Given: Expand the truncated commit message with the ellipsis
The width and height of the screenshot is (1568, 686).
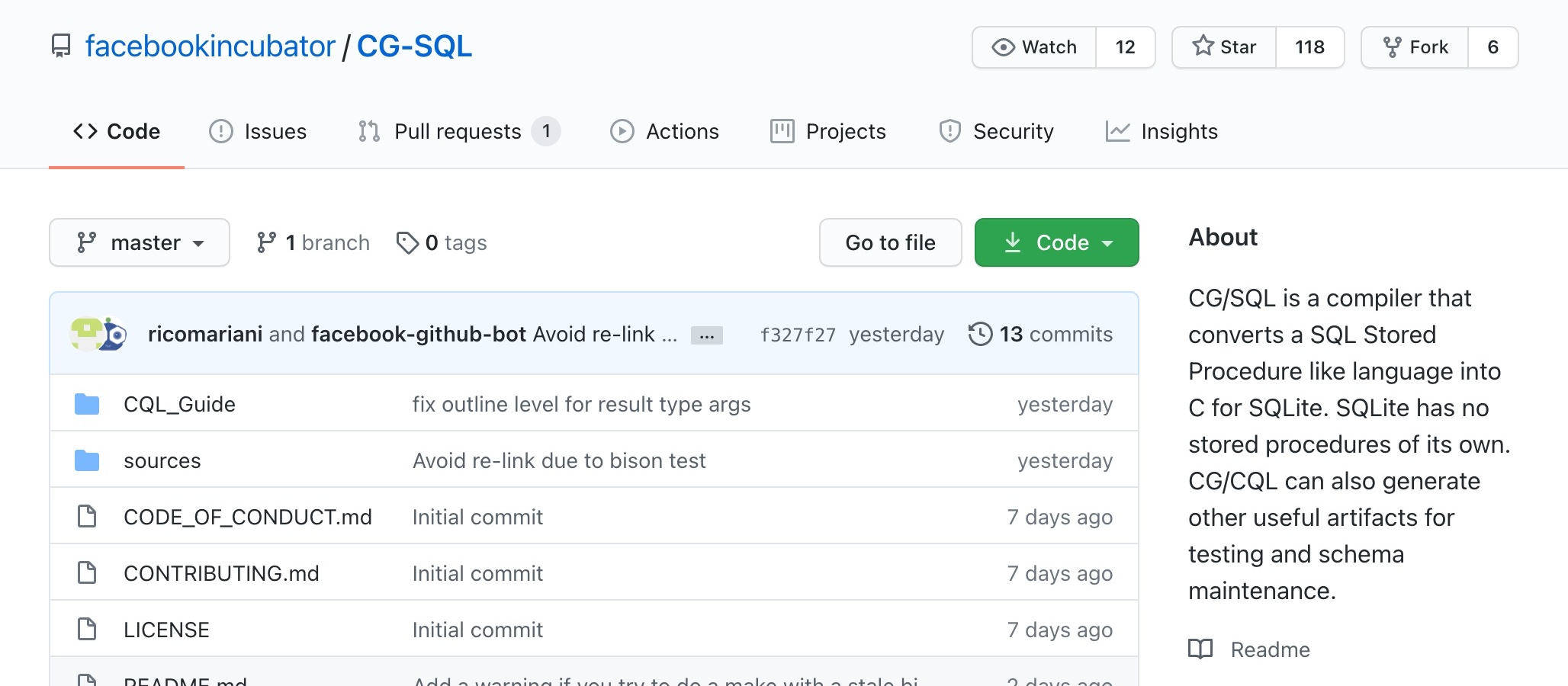Looking at the screenshot, I should click(x=705, y=335).
